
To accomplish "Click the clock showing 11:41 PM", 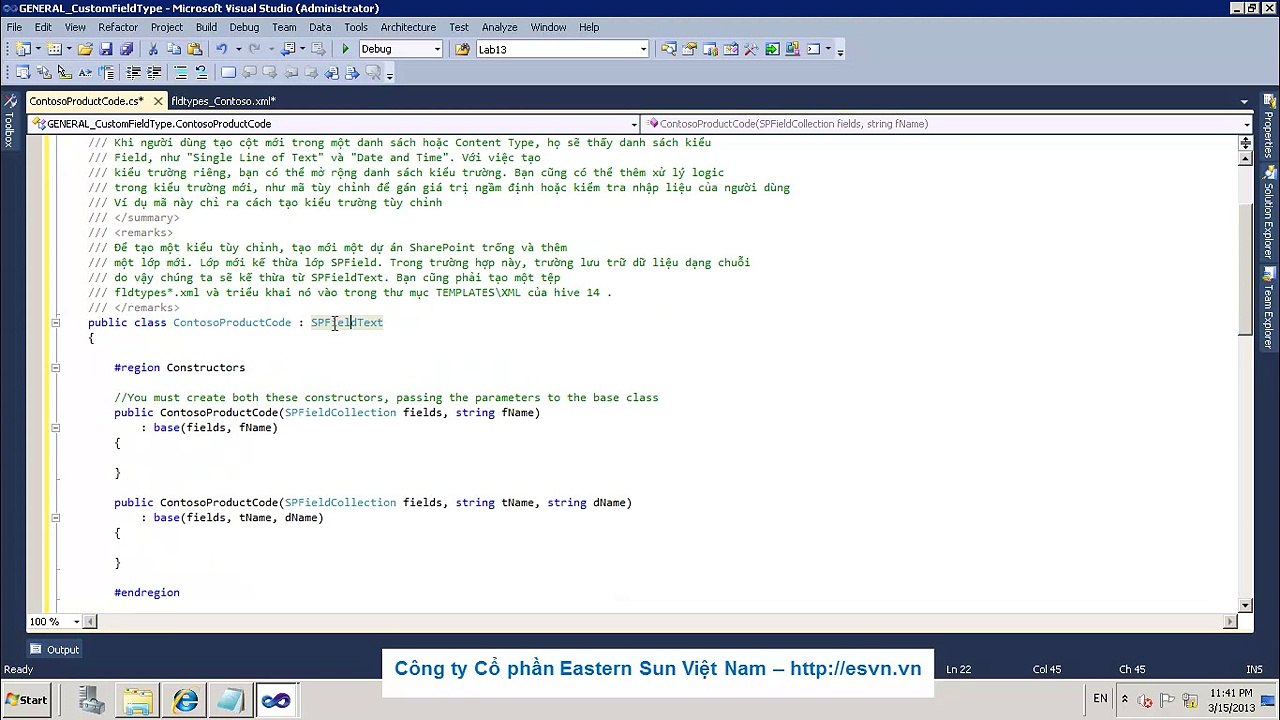I will pos(1230,693).
